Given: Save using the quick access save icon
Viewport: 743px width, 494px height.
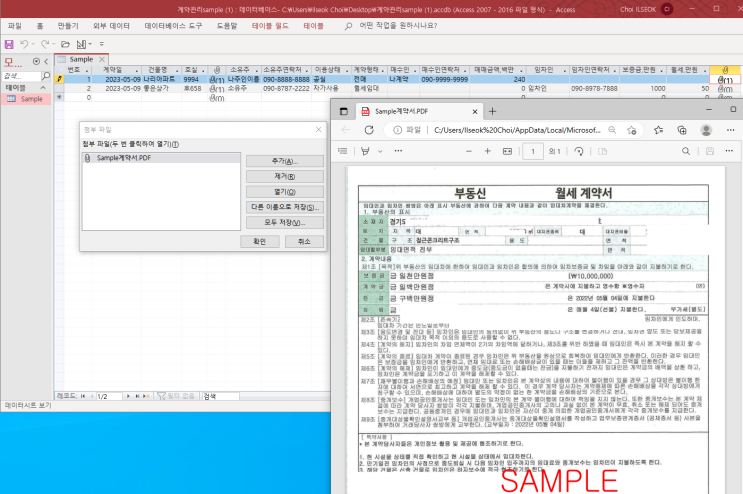Looking at the screenshot, I should click(x=9, y=44).
